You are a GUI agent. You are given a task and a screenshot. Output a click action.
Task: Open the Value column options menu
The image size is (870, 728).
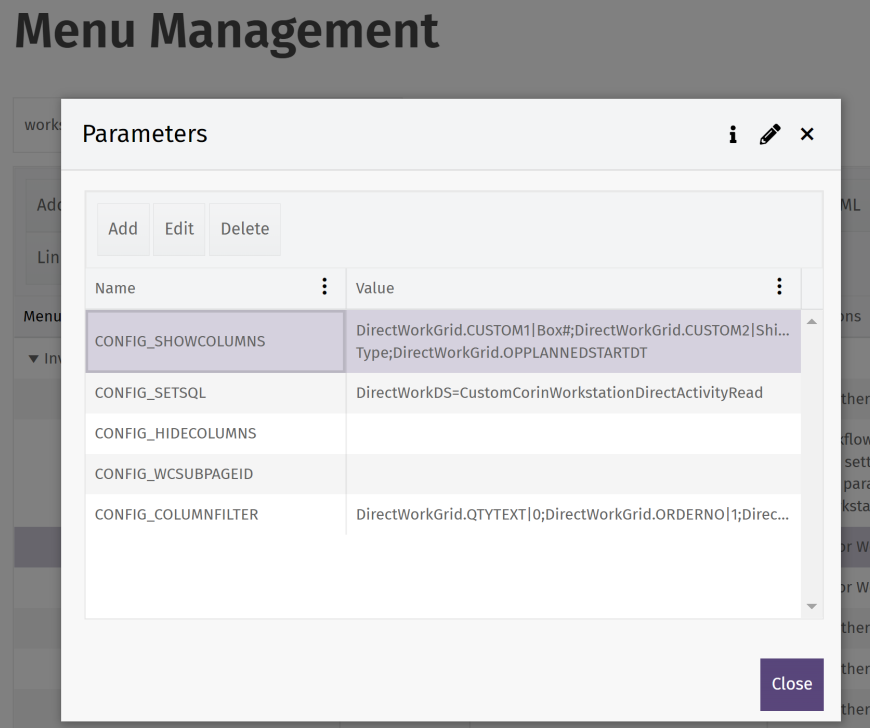[x=780, y=287]
